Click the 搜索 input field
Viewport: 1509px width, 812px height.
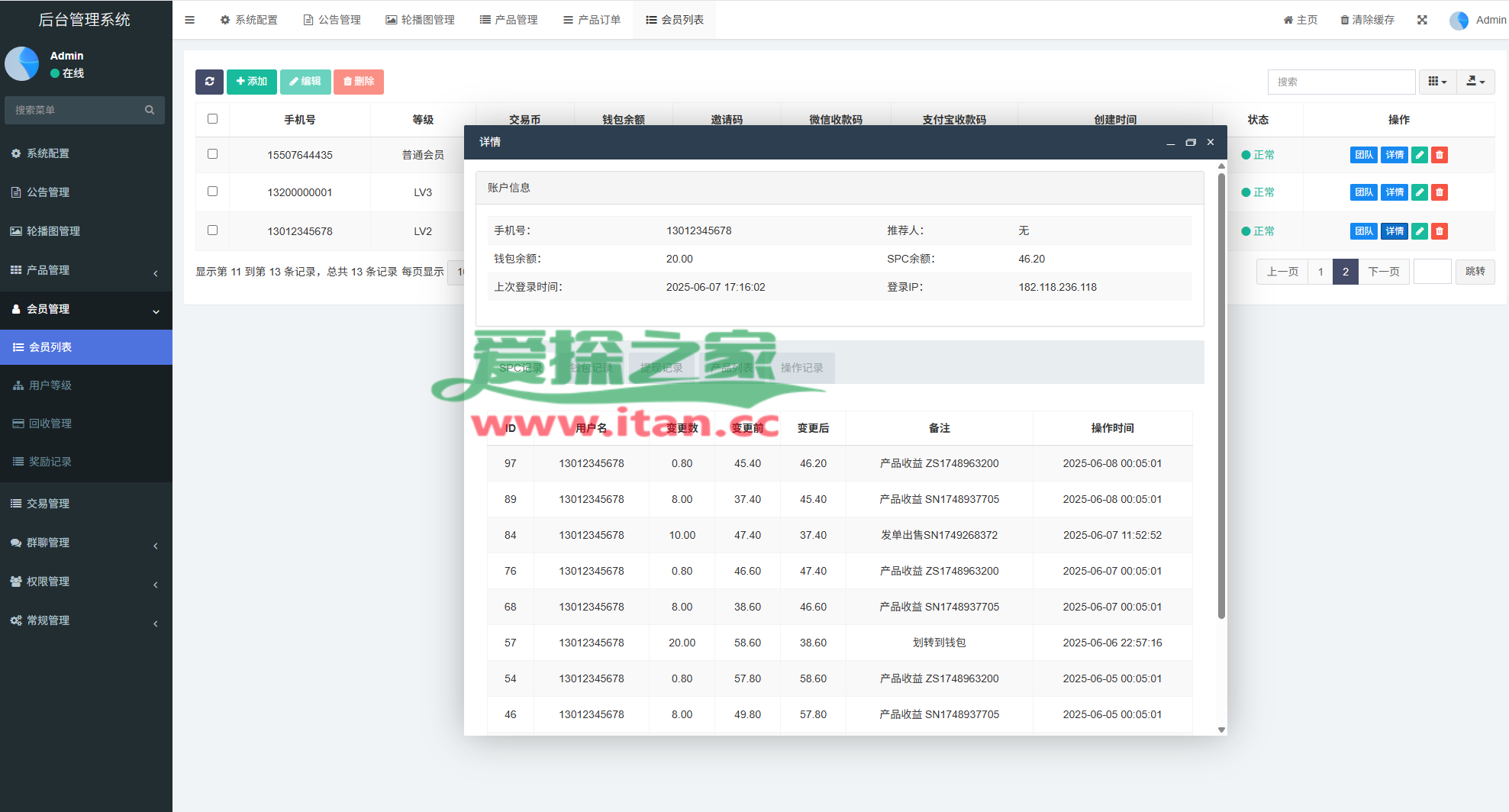(1341, 82)
